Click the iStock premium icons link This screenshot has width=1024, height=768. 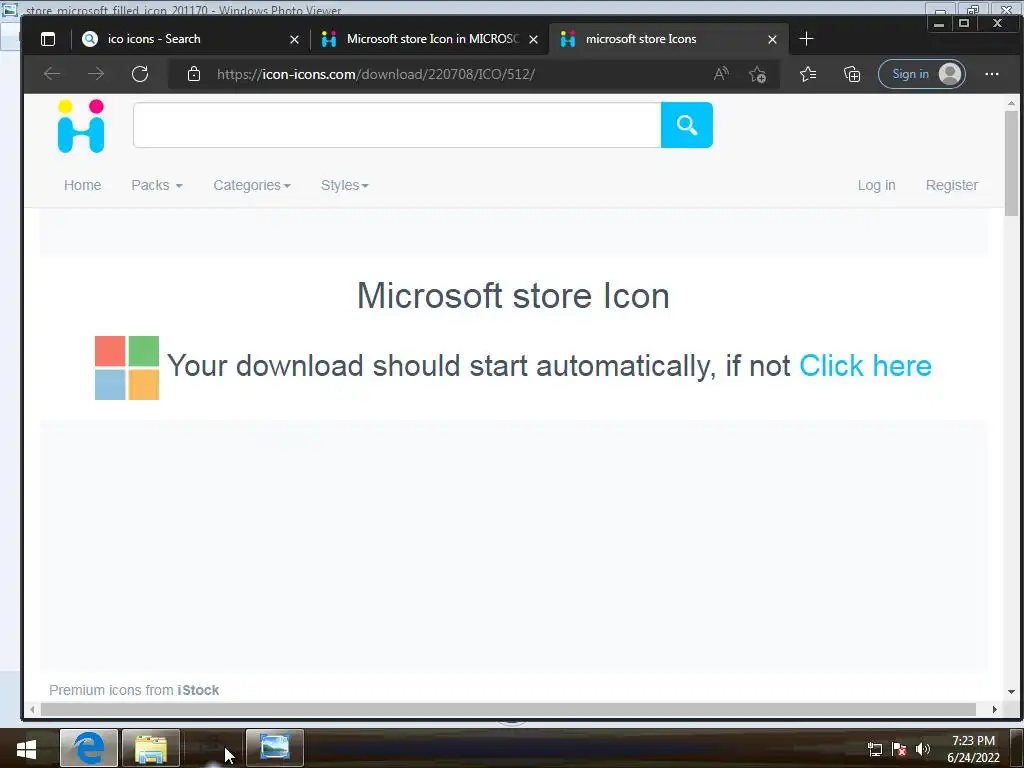tap(198, 690)
